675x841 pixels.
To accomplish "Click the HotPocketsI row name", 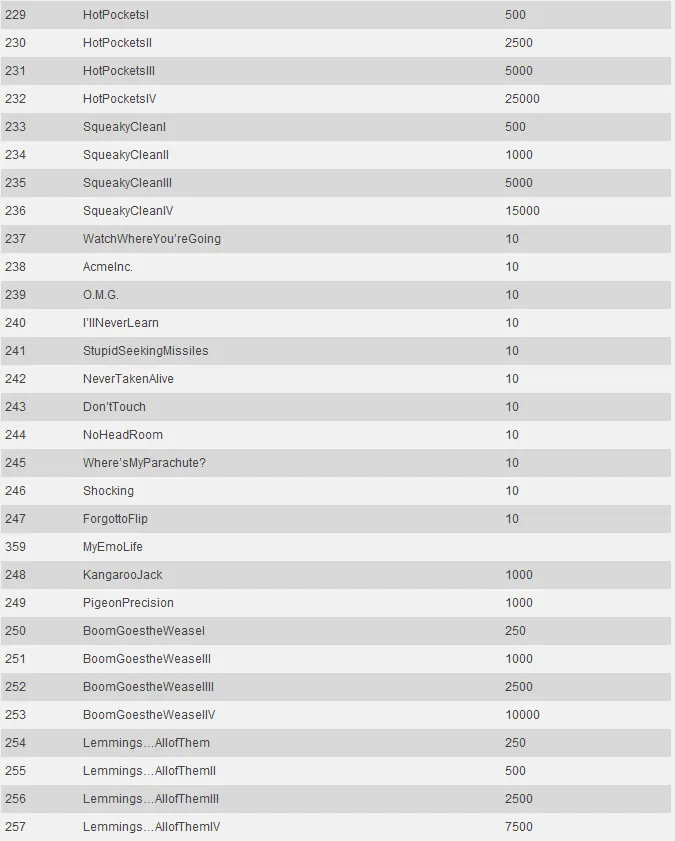I will coord(116,15).
